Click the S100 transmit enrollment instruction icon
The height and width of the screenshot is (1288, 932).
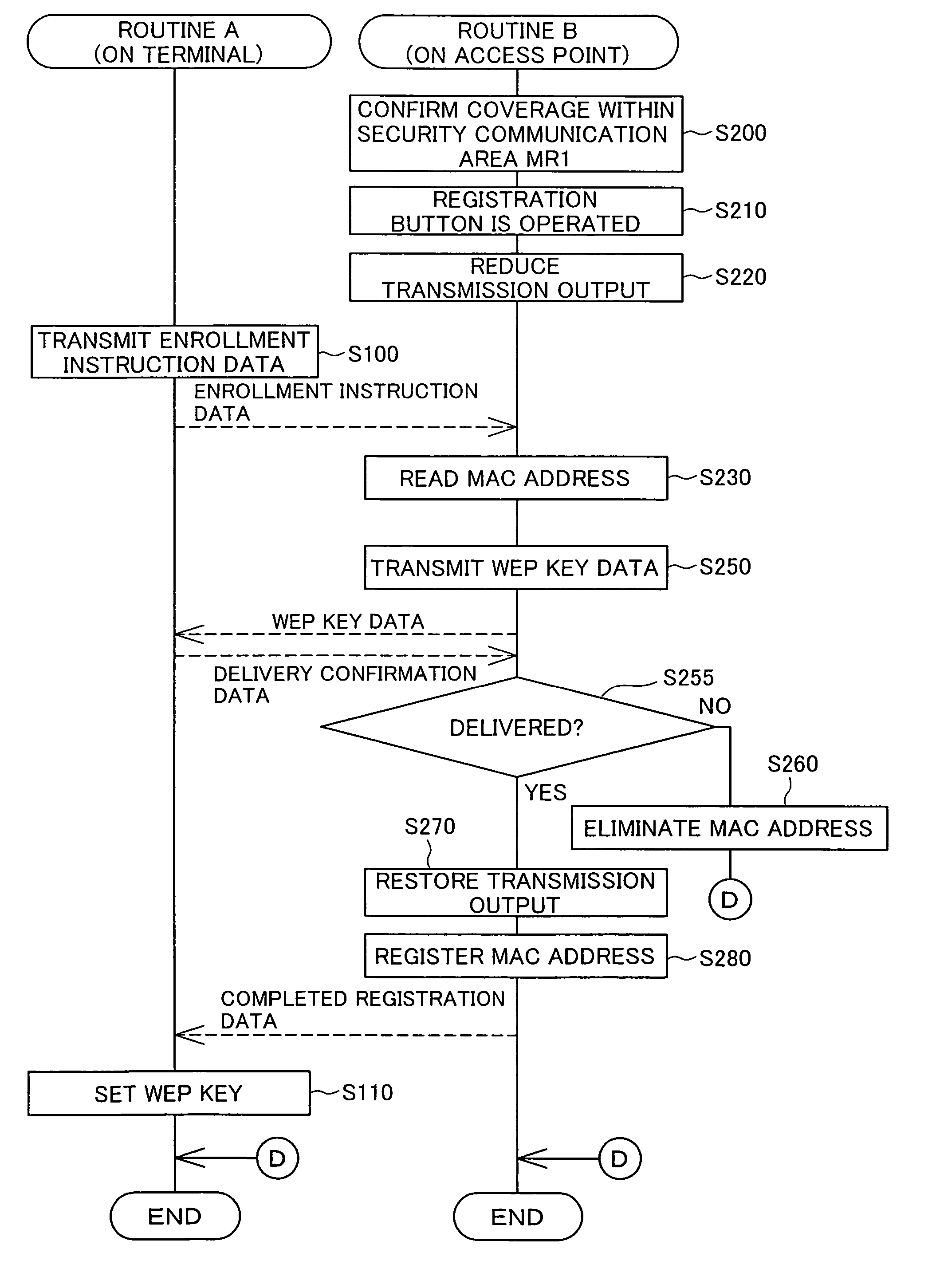pos(151,340)
